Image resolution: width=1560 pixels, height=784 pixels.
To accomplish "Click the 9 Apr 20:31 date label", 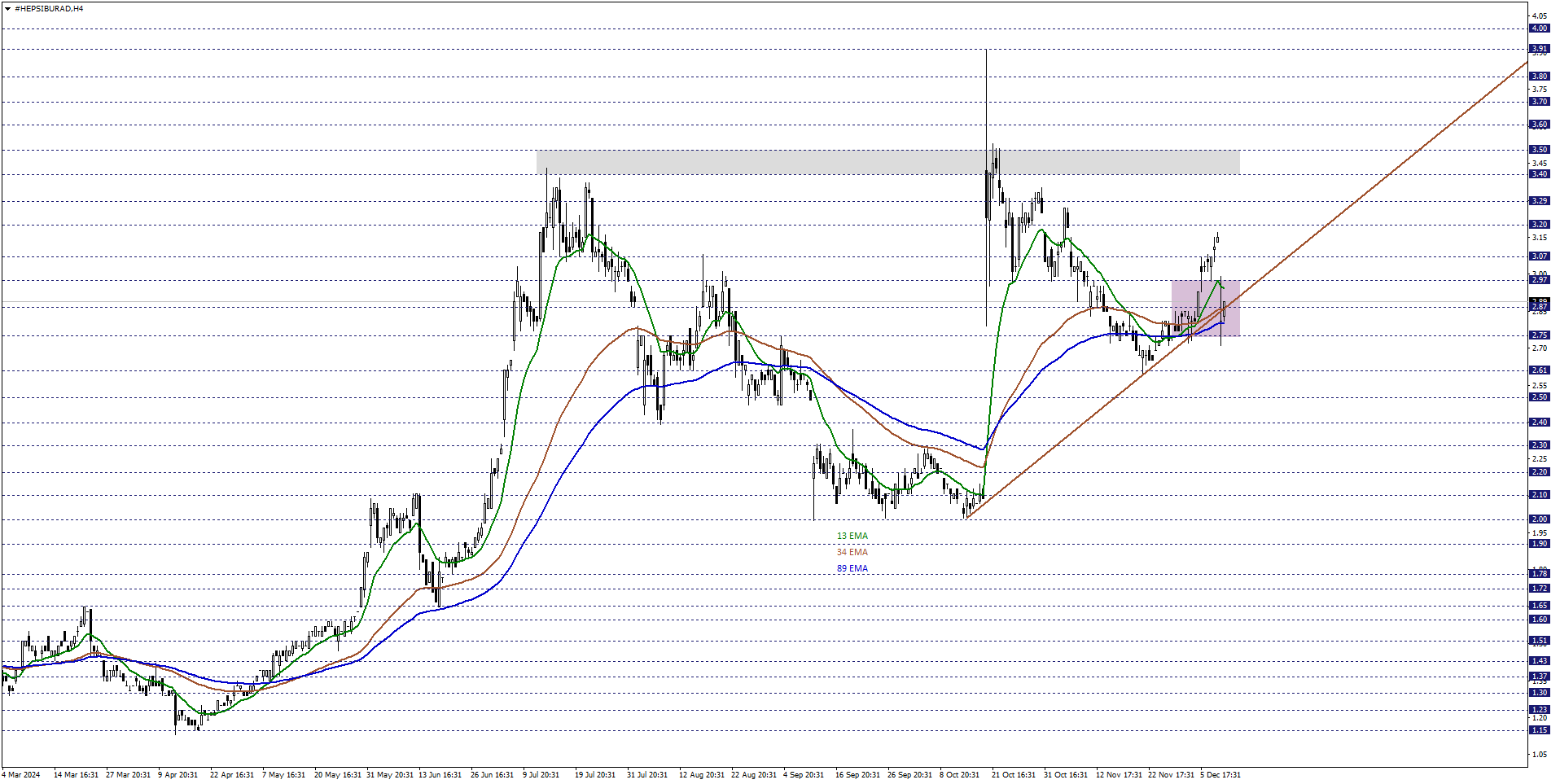I will (177, 775).
